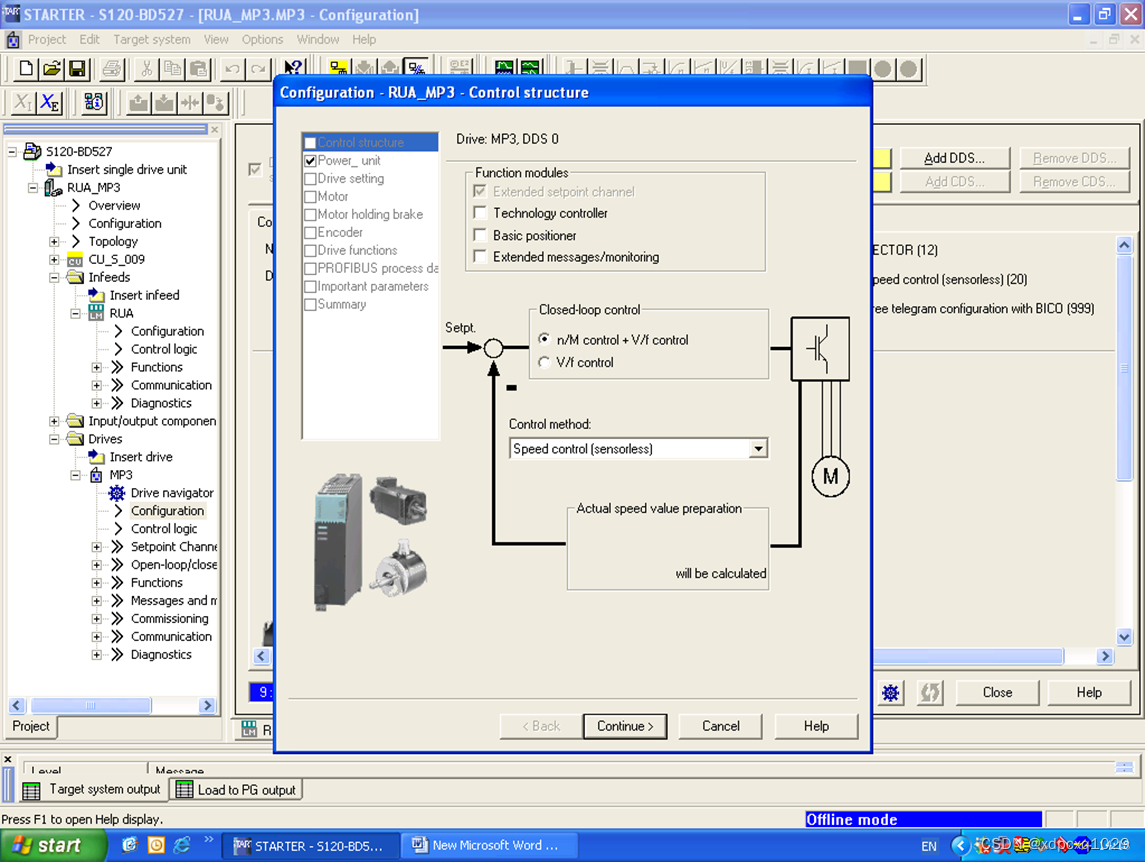This screenshot has width=1145, height=862.
Task: Toggle the Encoder step checkbox
Action: (310, 233)
